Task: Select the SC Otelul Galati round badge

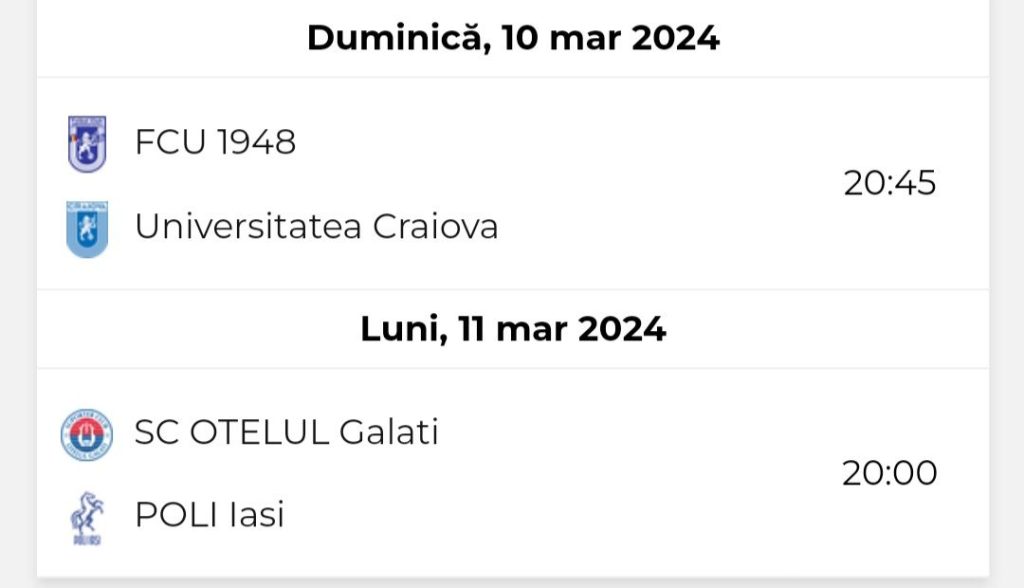Action: click(x=87, y=435)
